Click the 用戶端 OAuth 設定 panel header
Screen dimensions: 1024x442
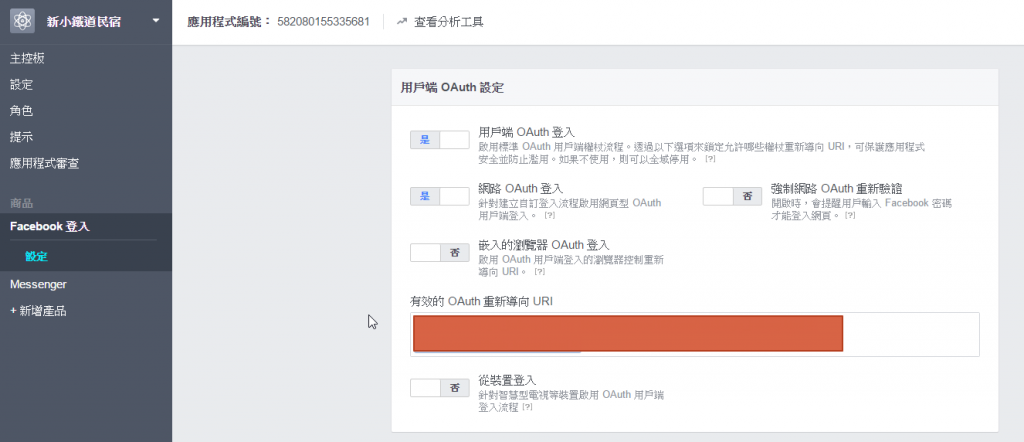point(695,87)
